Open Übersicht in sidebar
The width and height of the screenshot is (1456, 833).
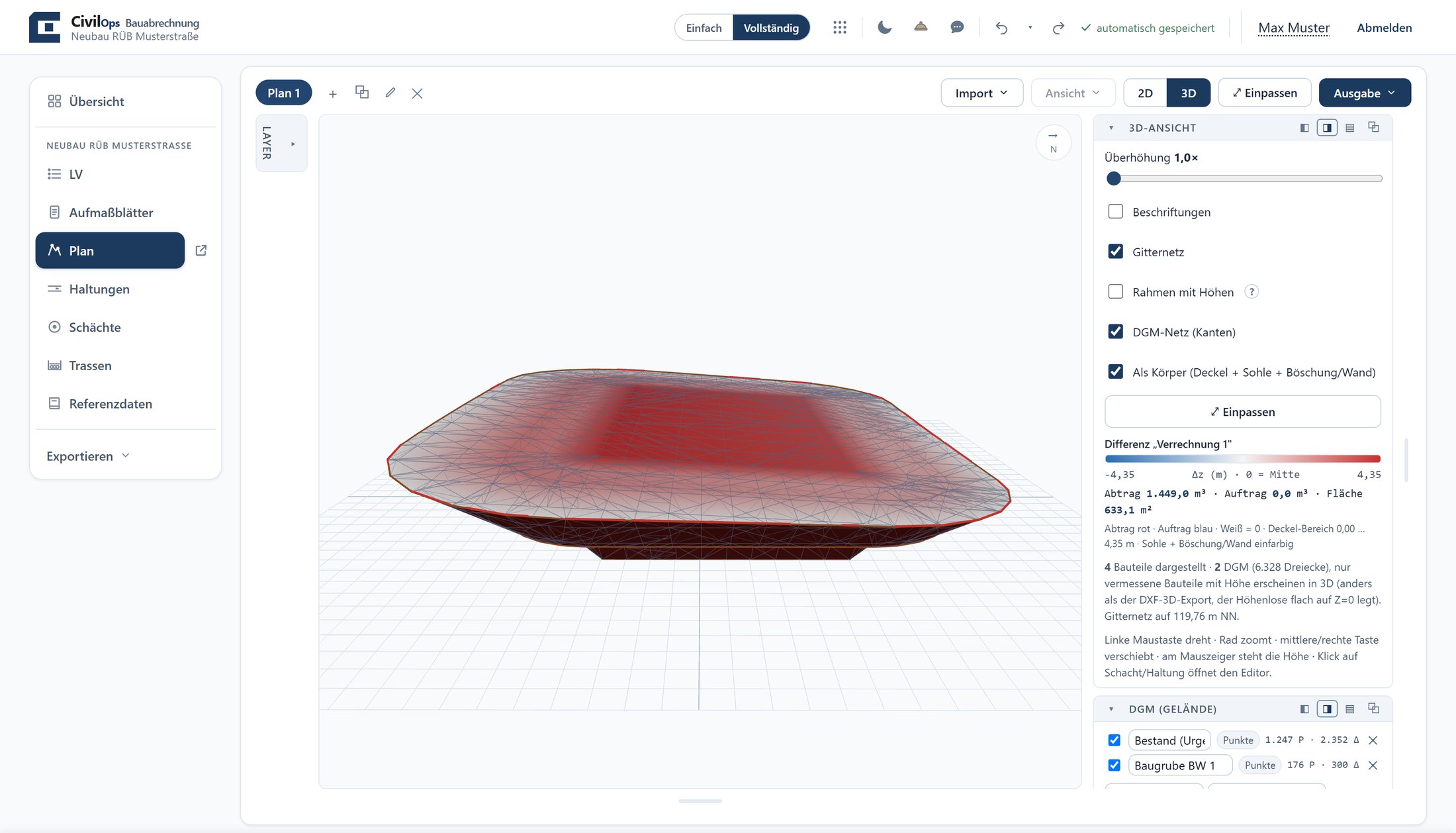pyautogui.click(x=125, y=101)
